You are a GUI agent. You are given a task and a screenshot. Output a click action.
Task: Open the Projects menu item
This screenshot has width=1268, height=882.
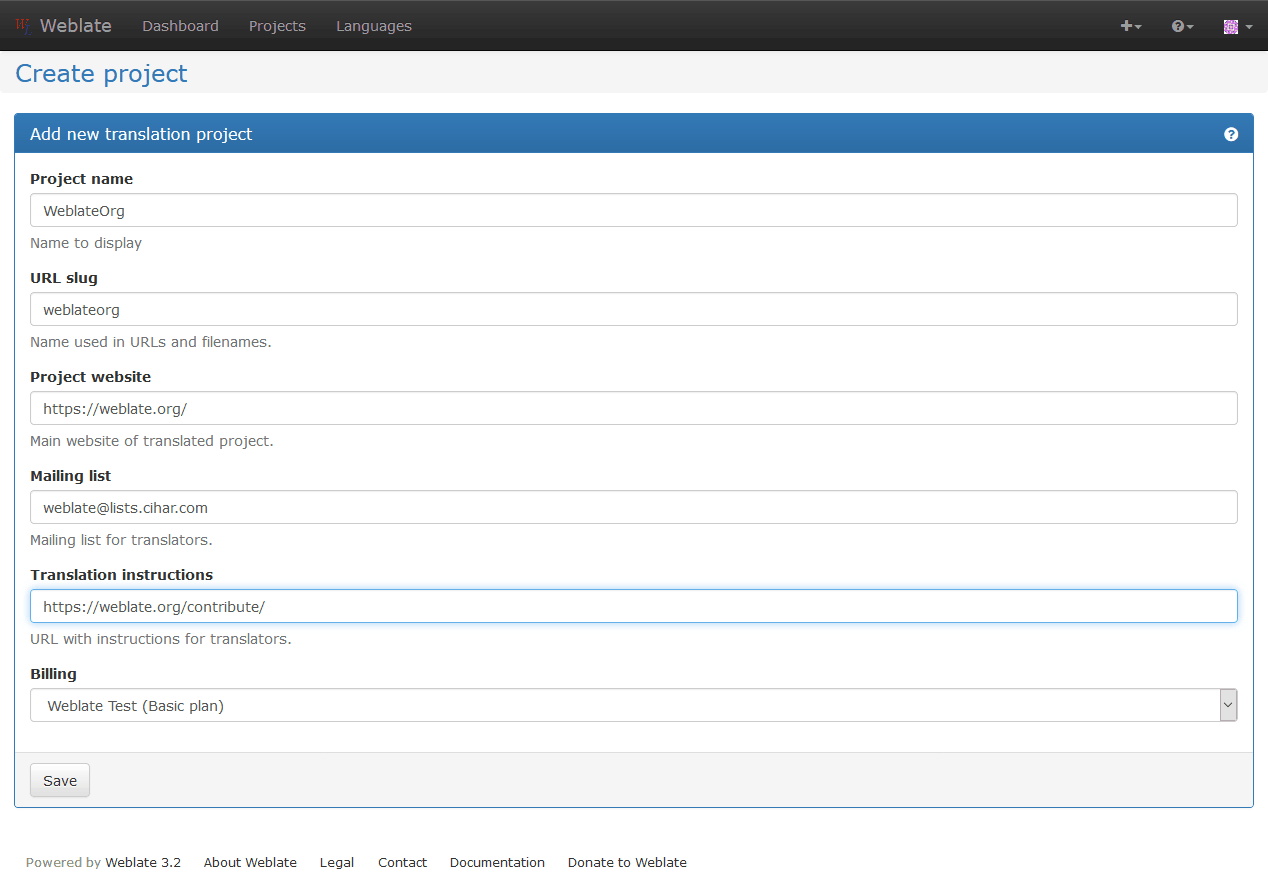click(277, 26)
